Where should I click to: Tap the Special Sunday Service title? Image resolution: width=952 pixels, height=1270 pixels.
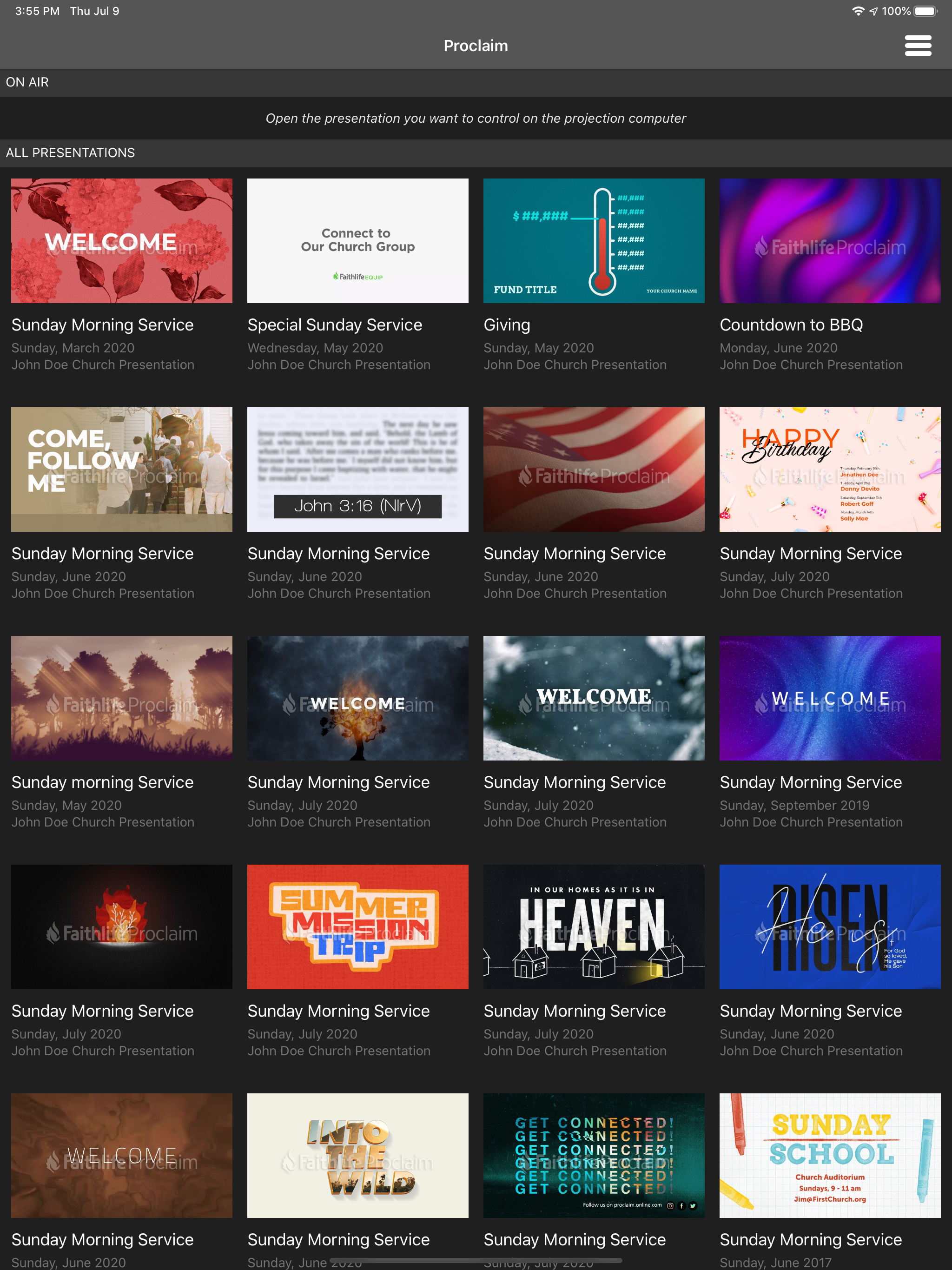[335, 325]
